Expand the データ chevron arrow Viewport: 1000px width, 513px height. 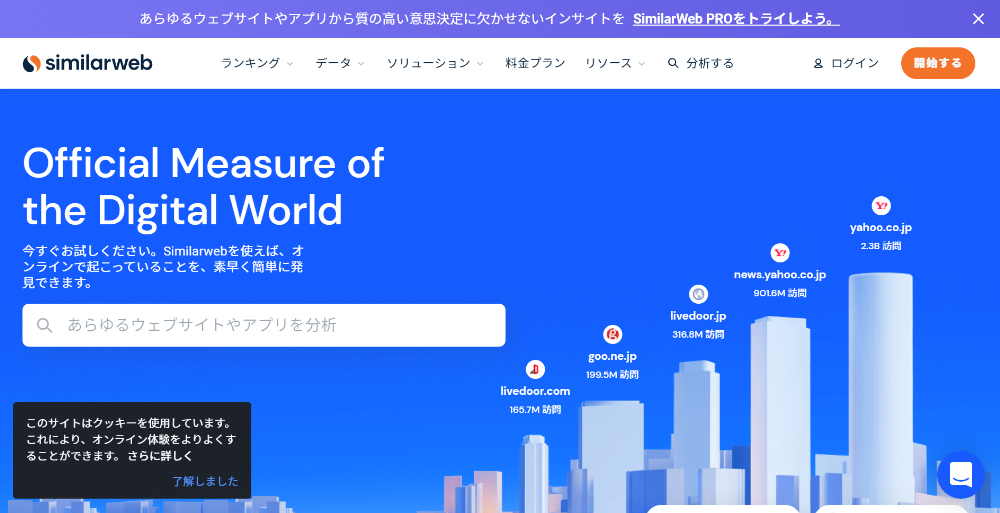tap(361, 64)
